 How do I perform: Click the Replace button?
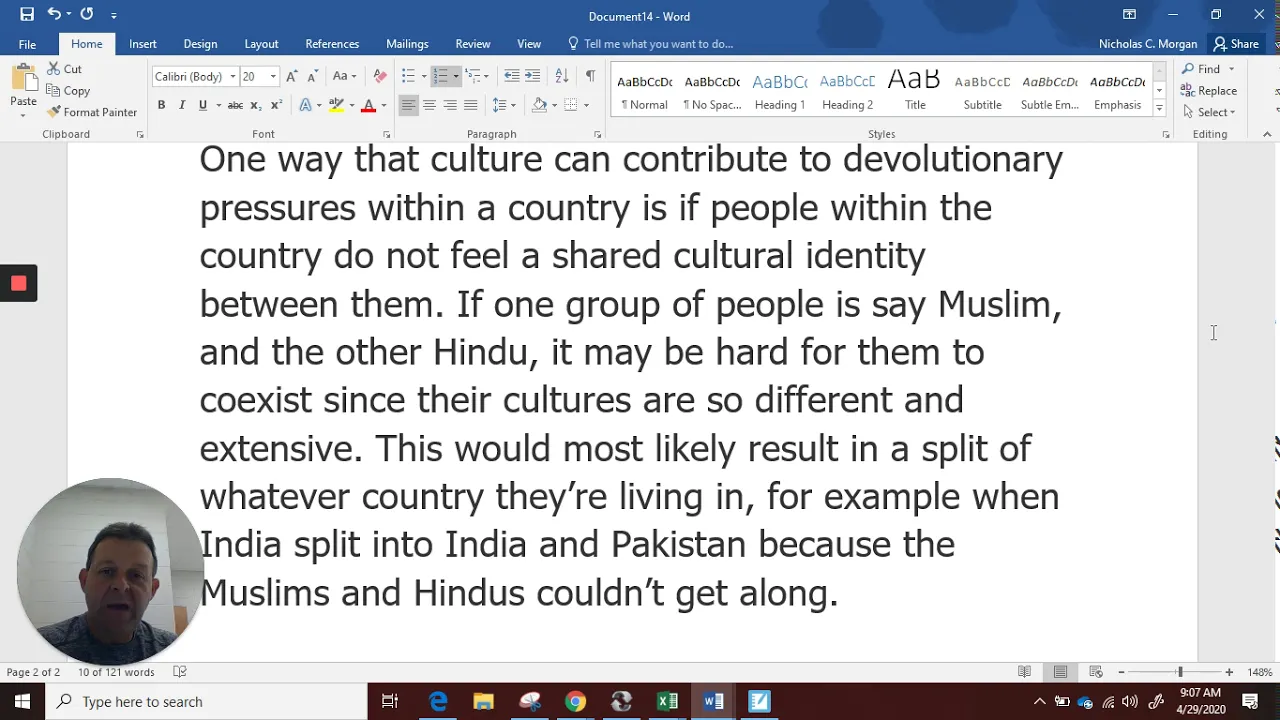[1209, 91]
